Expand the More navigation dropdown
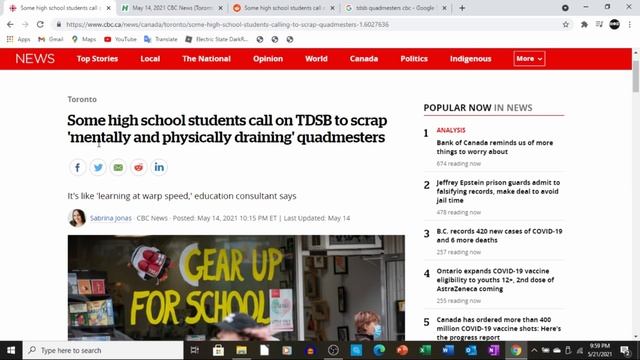640x360 pixels. 529,59
